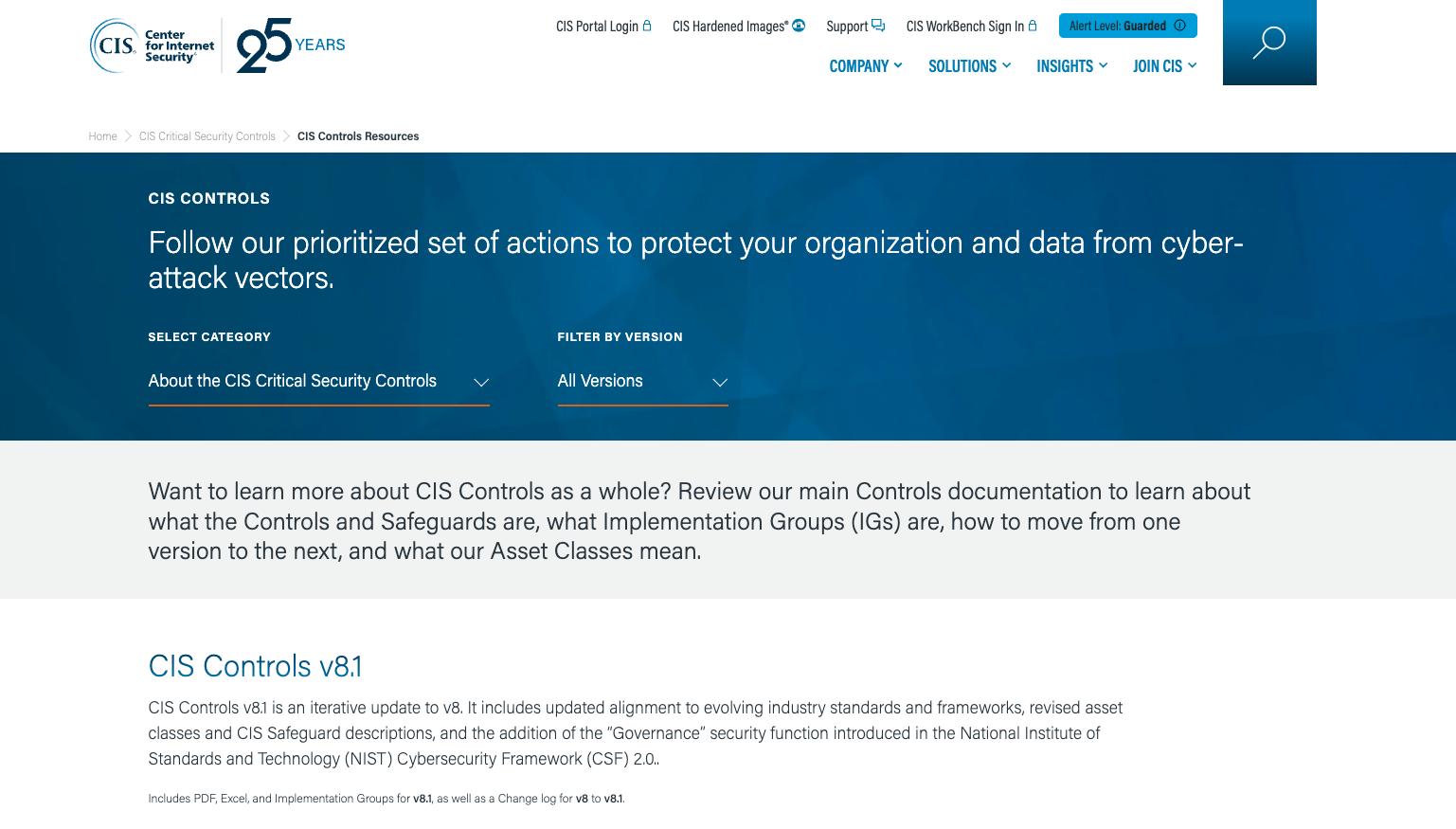Screen dimensions: 1456x829
Task: Expand the Join CIS menu
Action: [x=1164, y=65]
